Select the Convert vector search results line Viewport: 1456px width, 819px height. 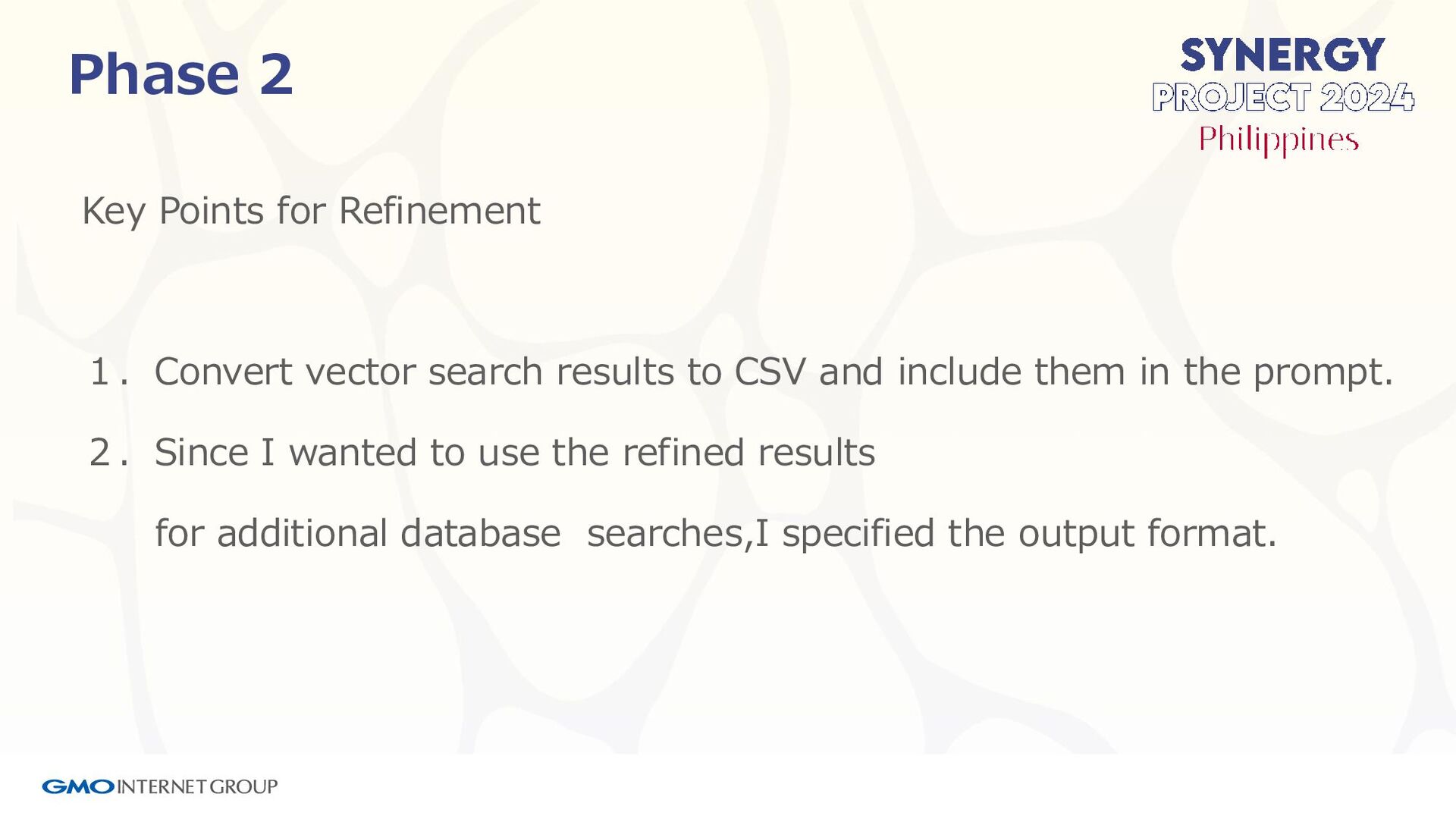click(773, 373)
